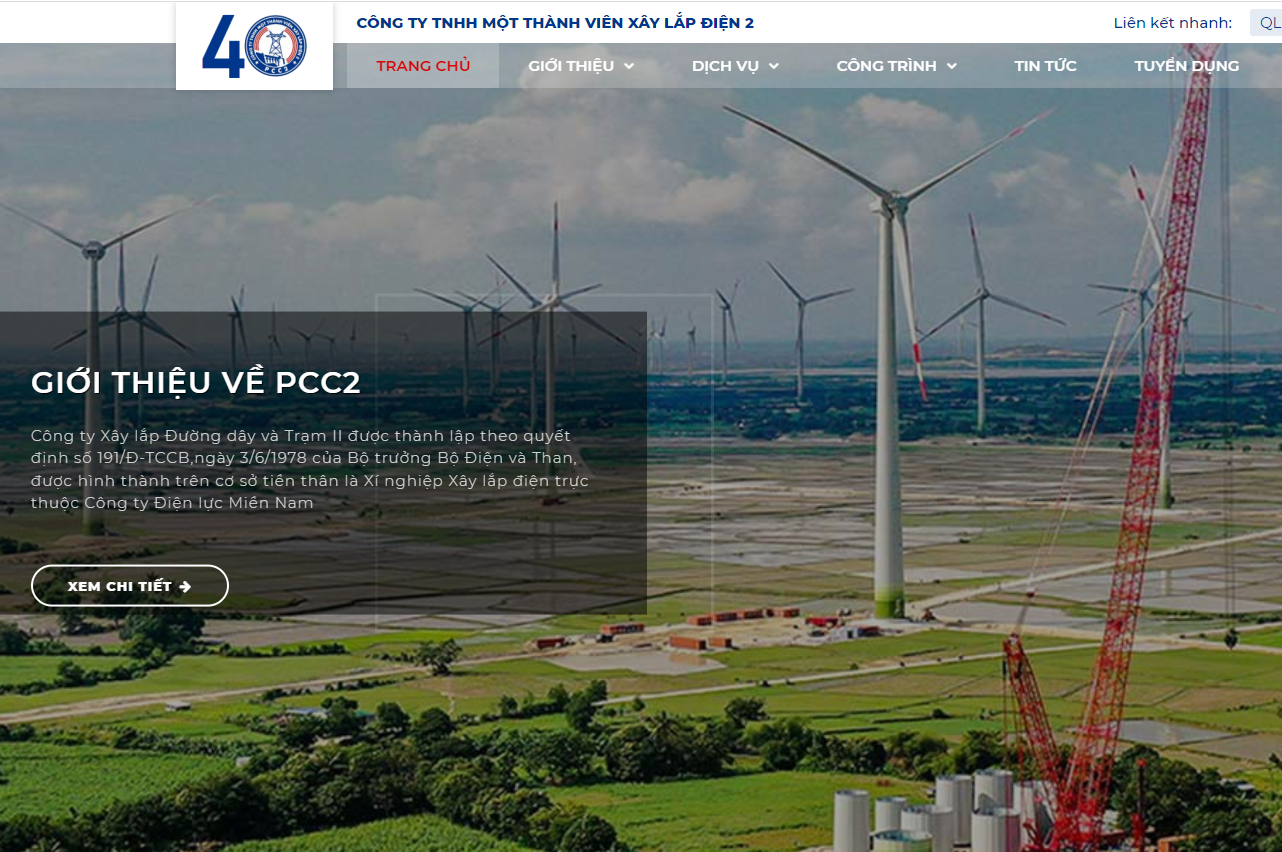
Task: Click the Liên kết nhanh label
Action: pos(1173,23)
